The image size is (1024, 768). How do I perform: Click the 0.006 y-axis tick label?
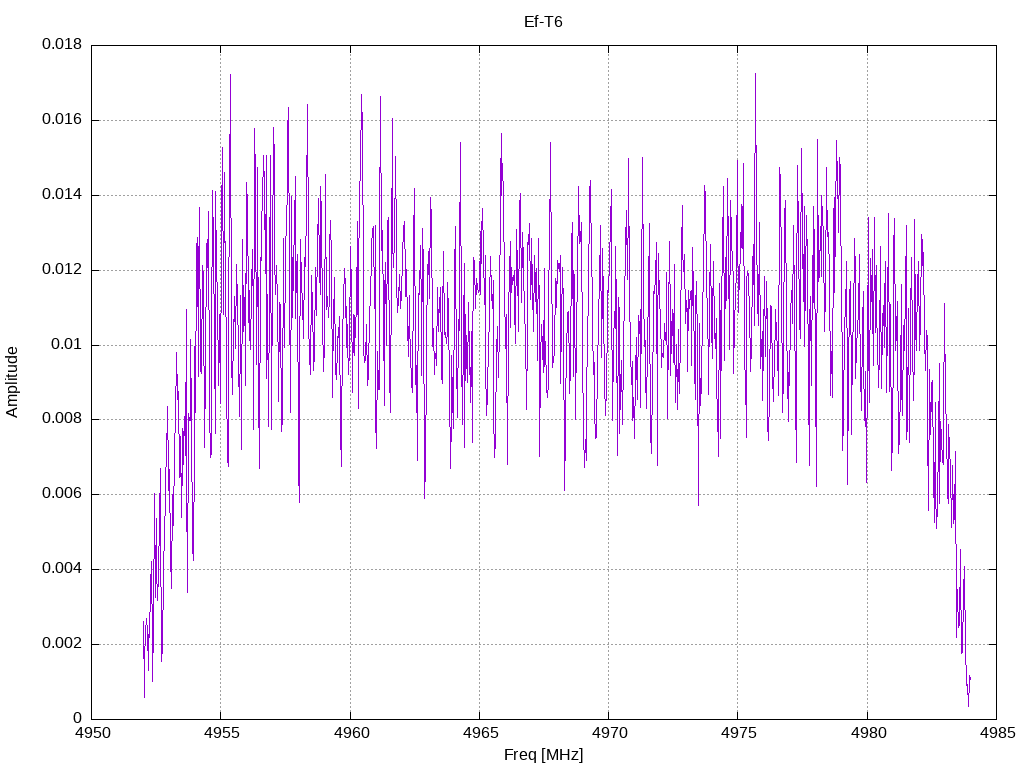62,493
